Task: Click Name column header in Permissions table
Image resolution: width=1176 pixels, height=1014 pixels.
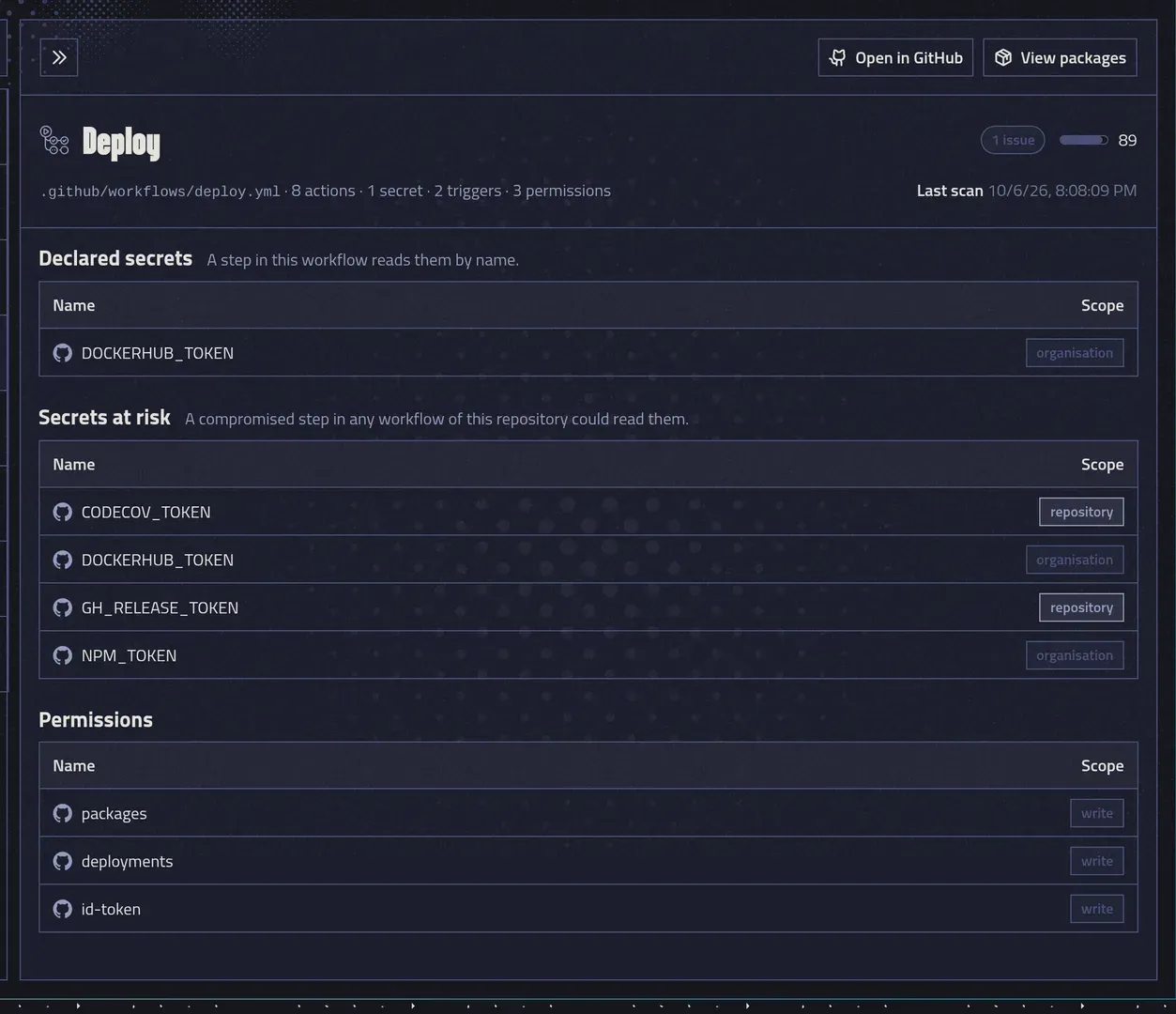Action: point(73,765)
